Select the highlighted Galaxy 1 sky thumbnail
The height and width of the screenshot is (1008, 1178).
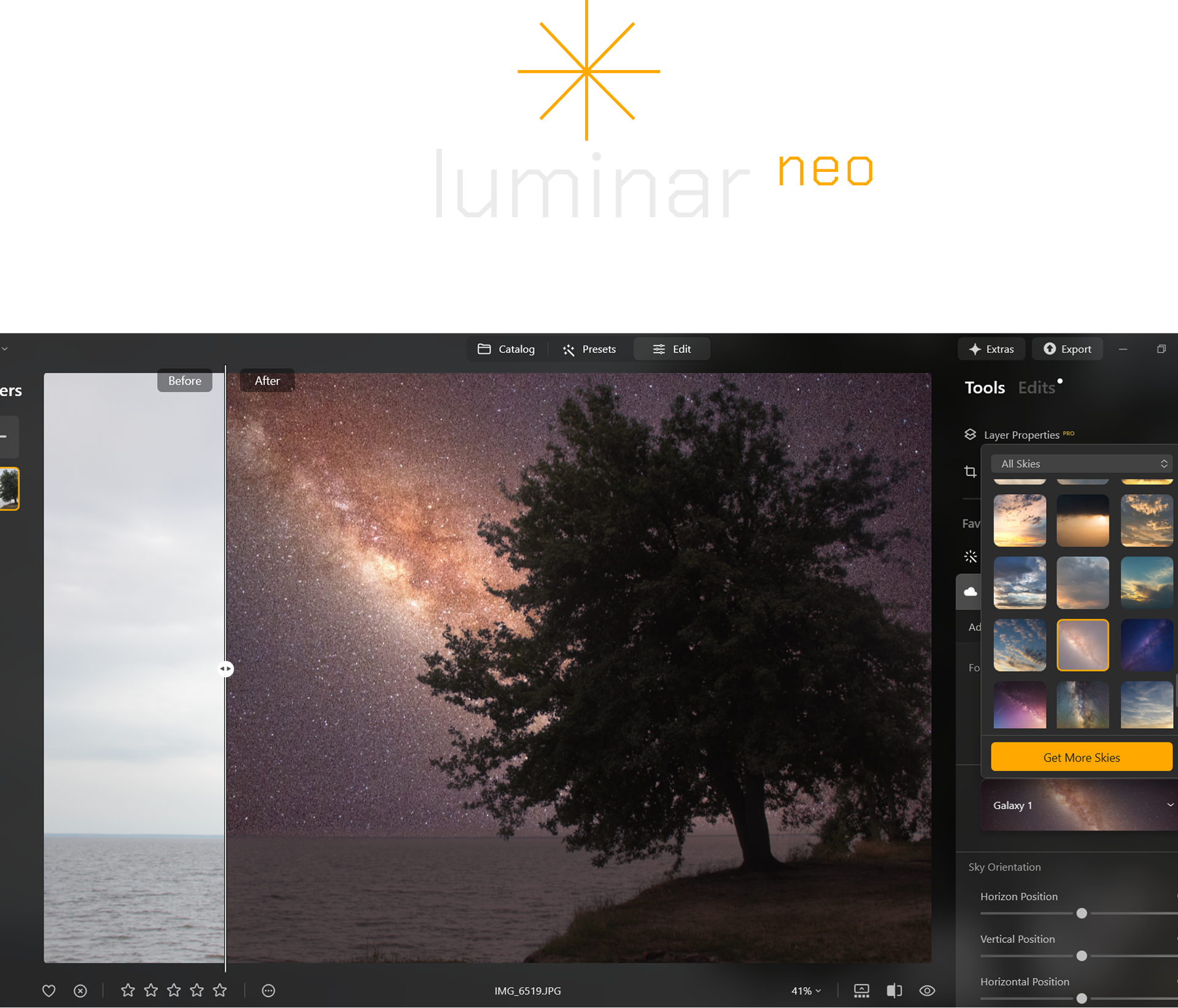[1082, 645]
